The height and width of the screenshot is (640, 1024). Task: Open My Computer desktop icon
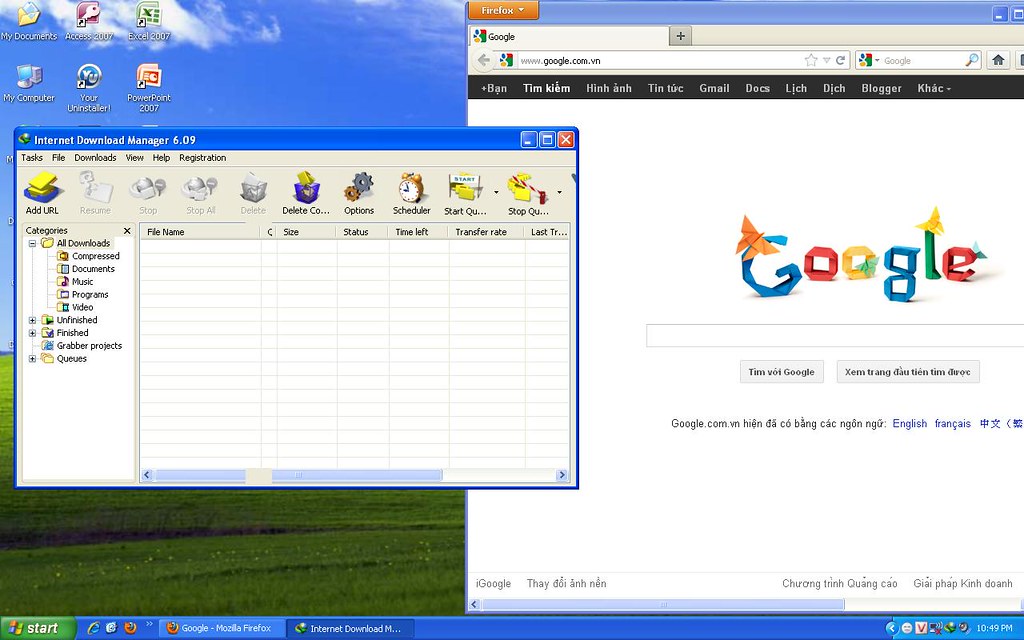point(29,84)
